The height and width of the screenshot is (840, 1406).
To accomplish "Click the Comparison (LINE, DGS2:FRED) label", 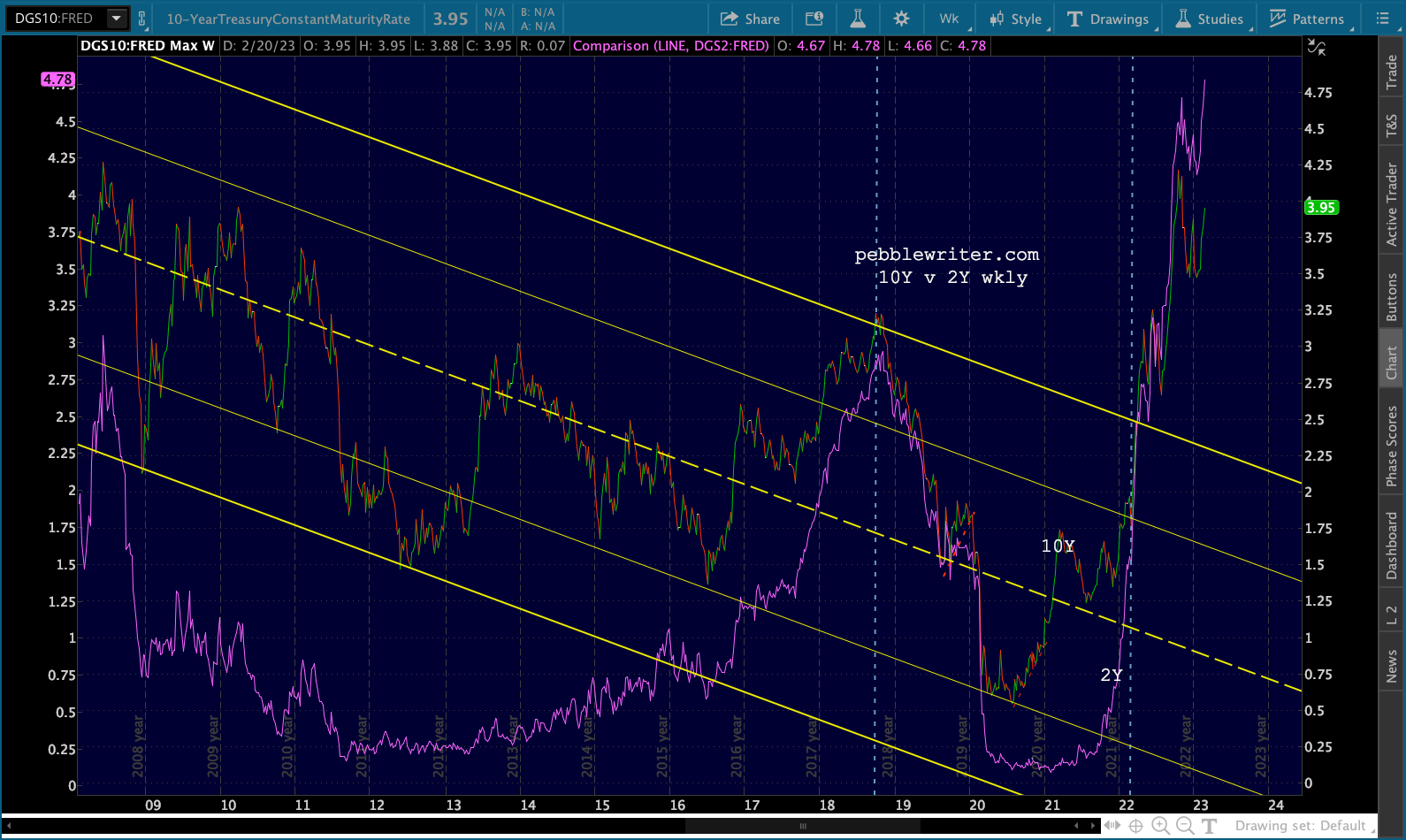I will coord(671,46).
